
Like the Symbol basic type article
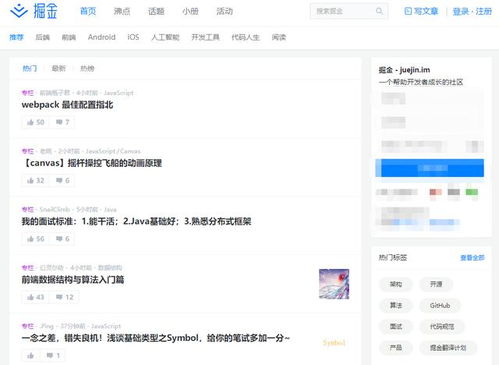click(31, 355)
